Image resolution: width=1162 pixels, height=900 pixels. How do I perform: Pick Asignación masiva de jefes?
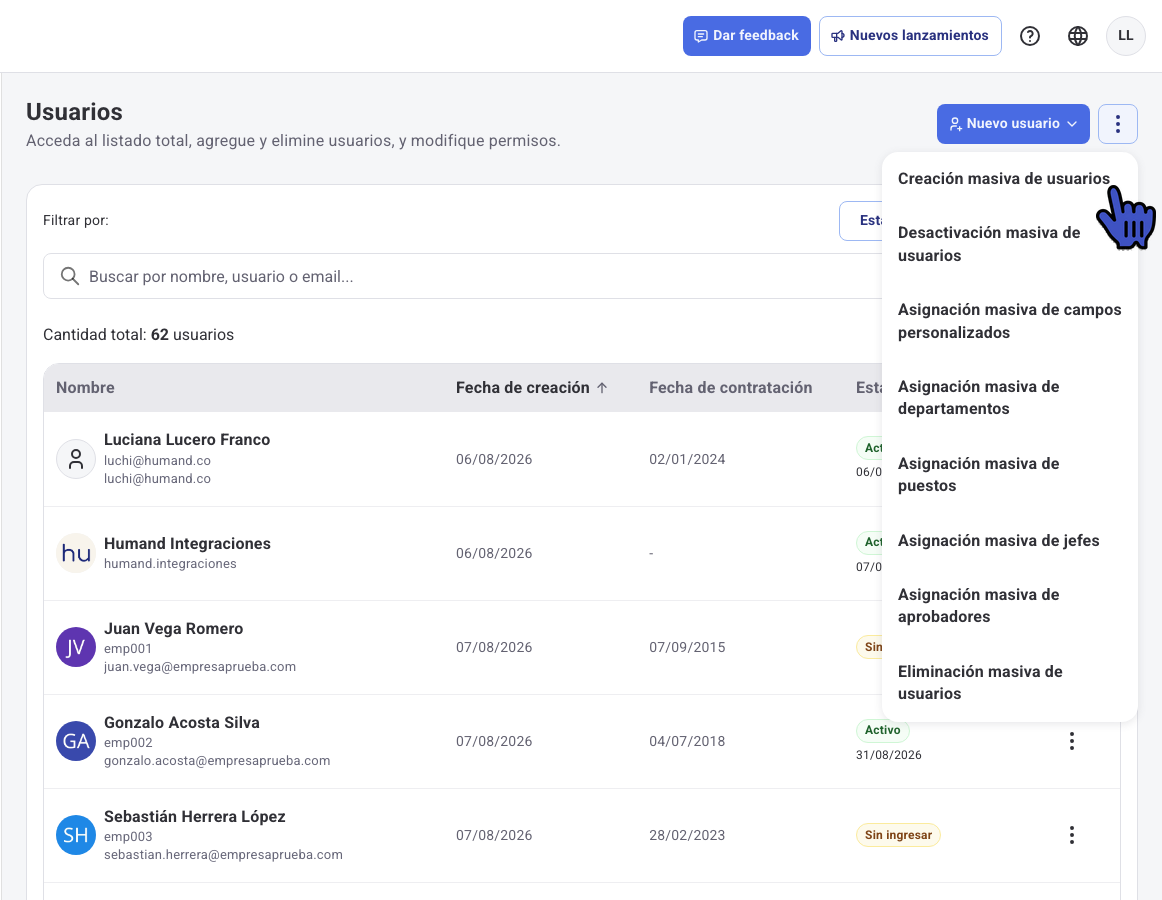(x=1010, y=540)
